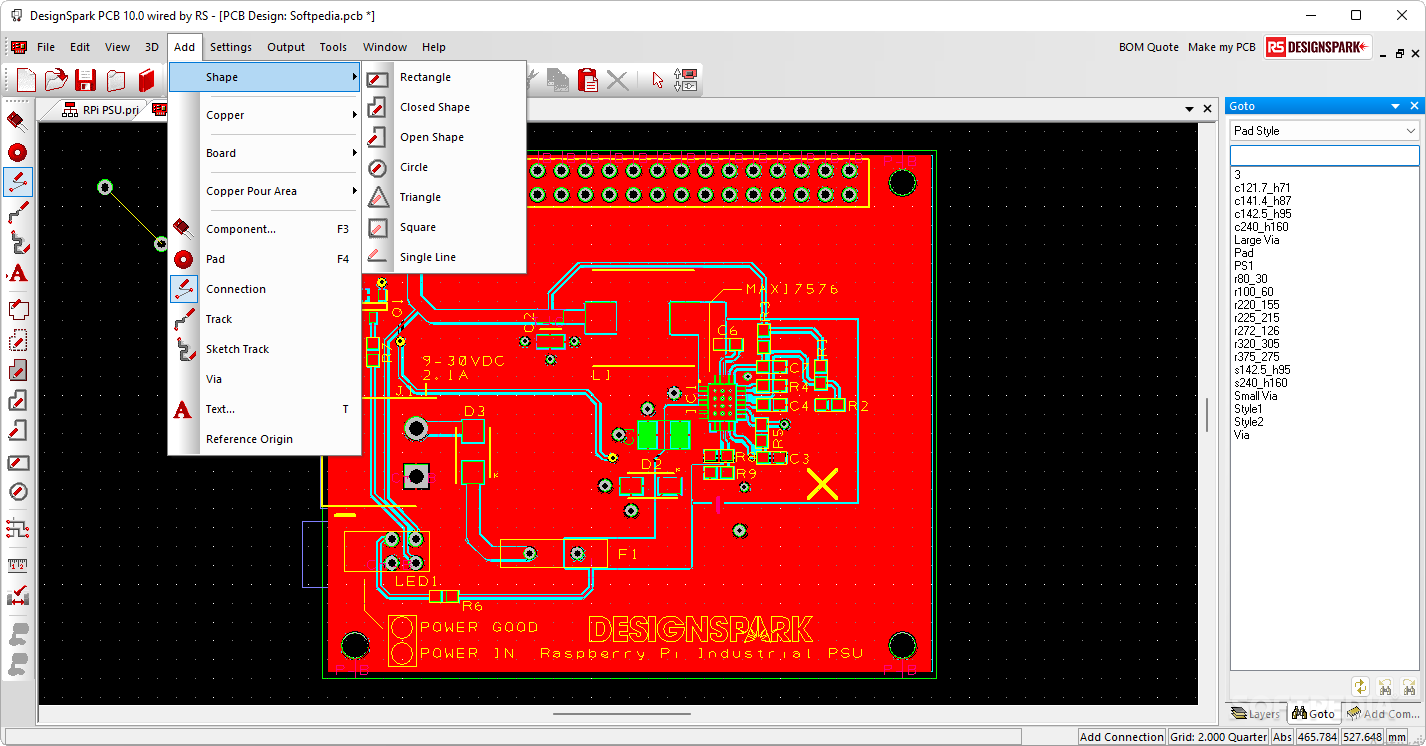Click the New document toolbar icon
This screenshot has width=1426, height=746.
tap(26, 81)
